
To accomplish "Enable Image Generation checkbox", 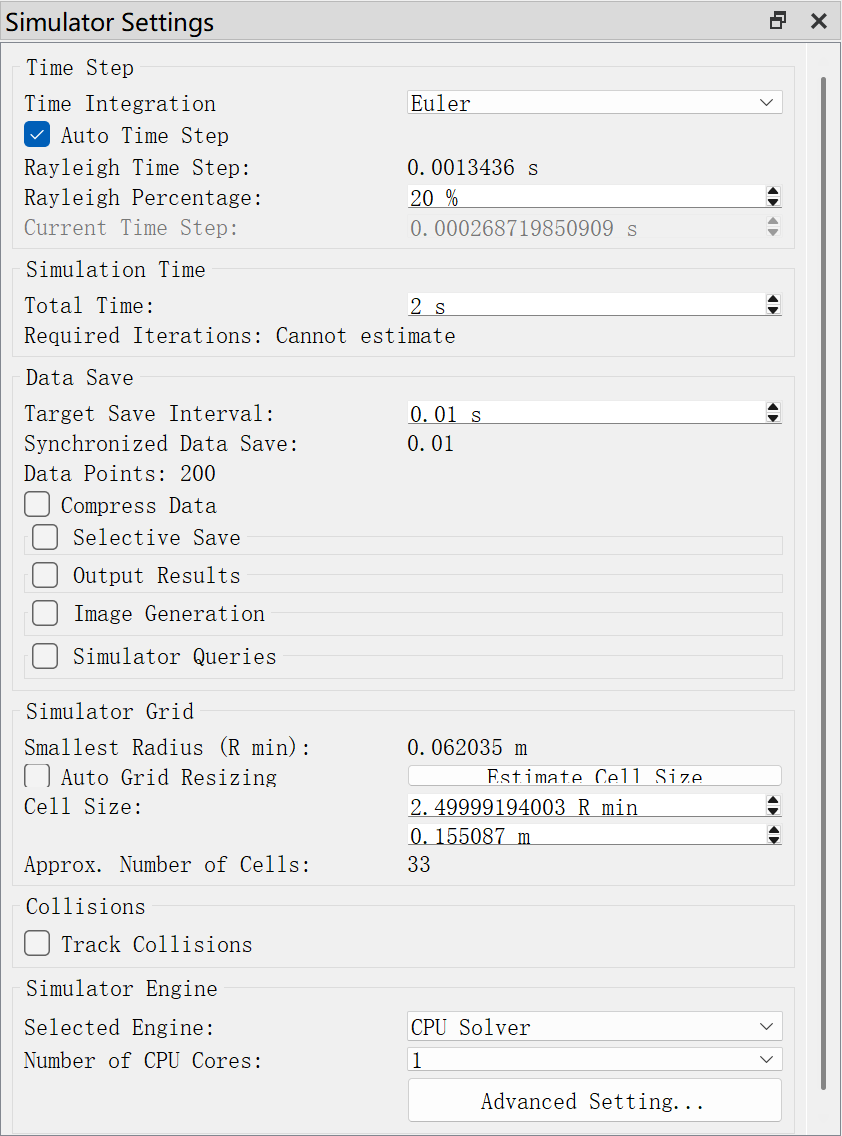I will tap(45, 613).
